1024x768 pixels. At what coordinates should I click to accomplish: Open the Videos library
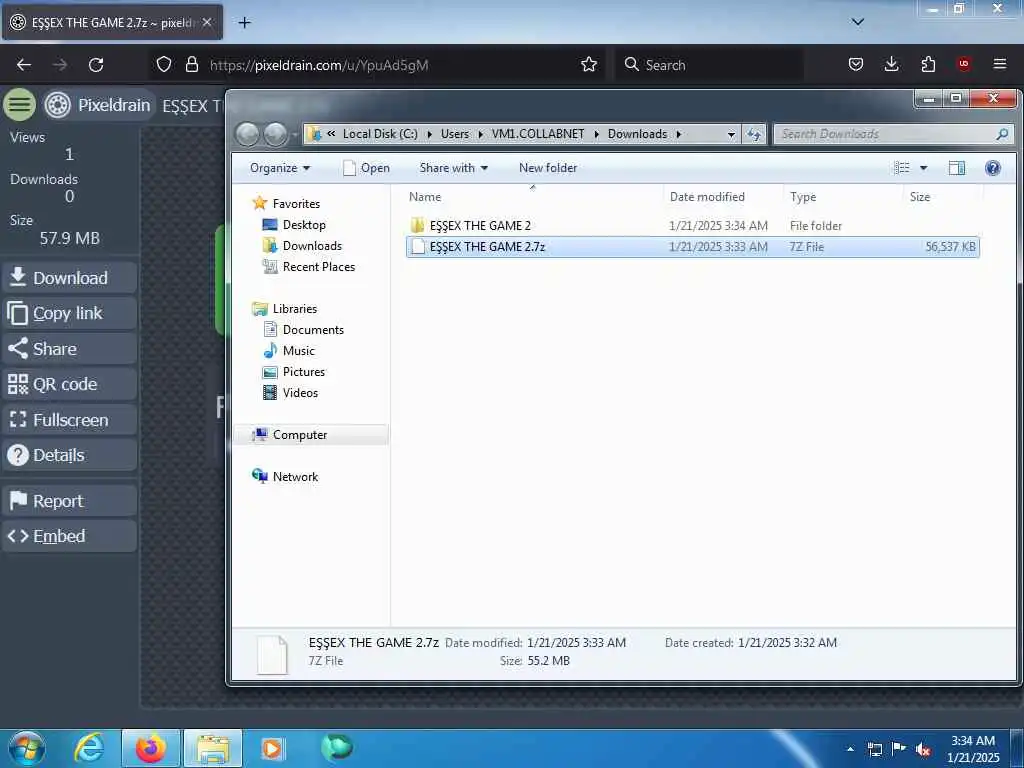click(x=300, y=392)
